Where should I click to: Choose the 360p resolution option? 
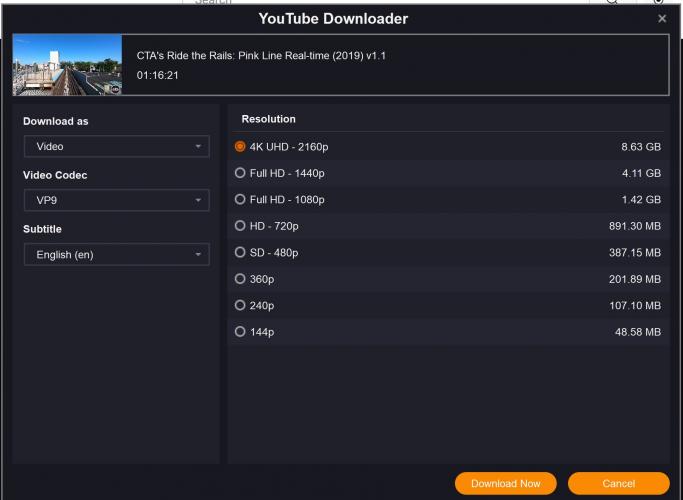click(x=240, y=279)
